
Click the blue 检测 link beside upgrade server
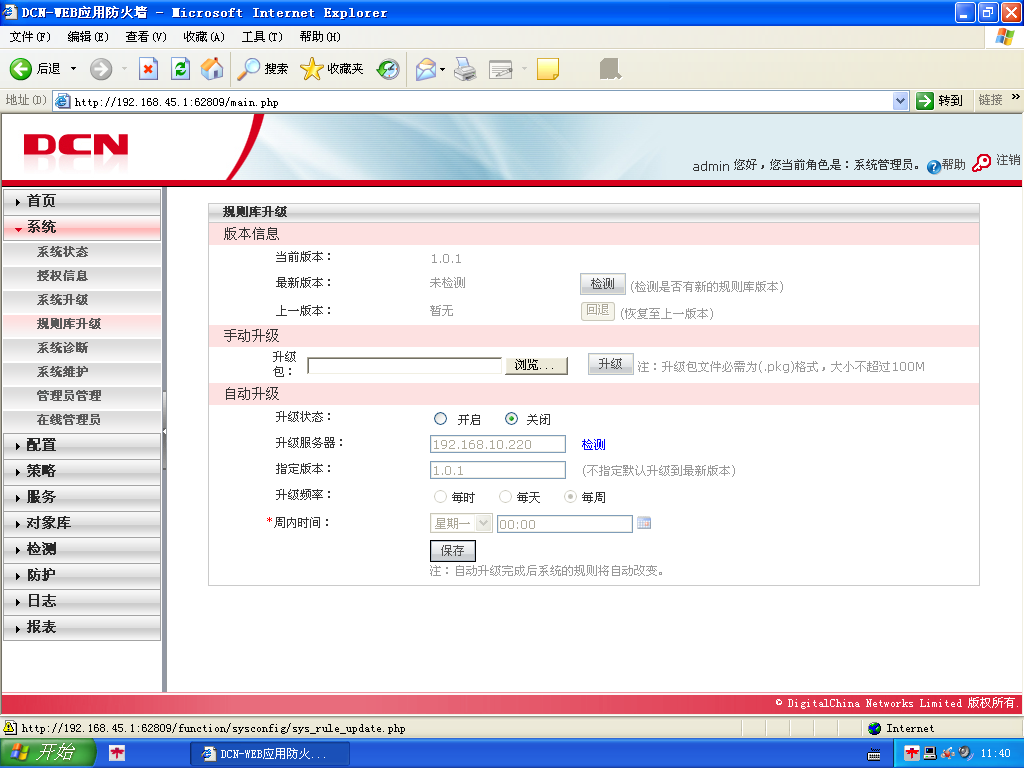tap(593, 445)
